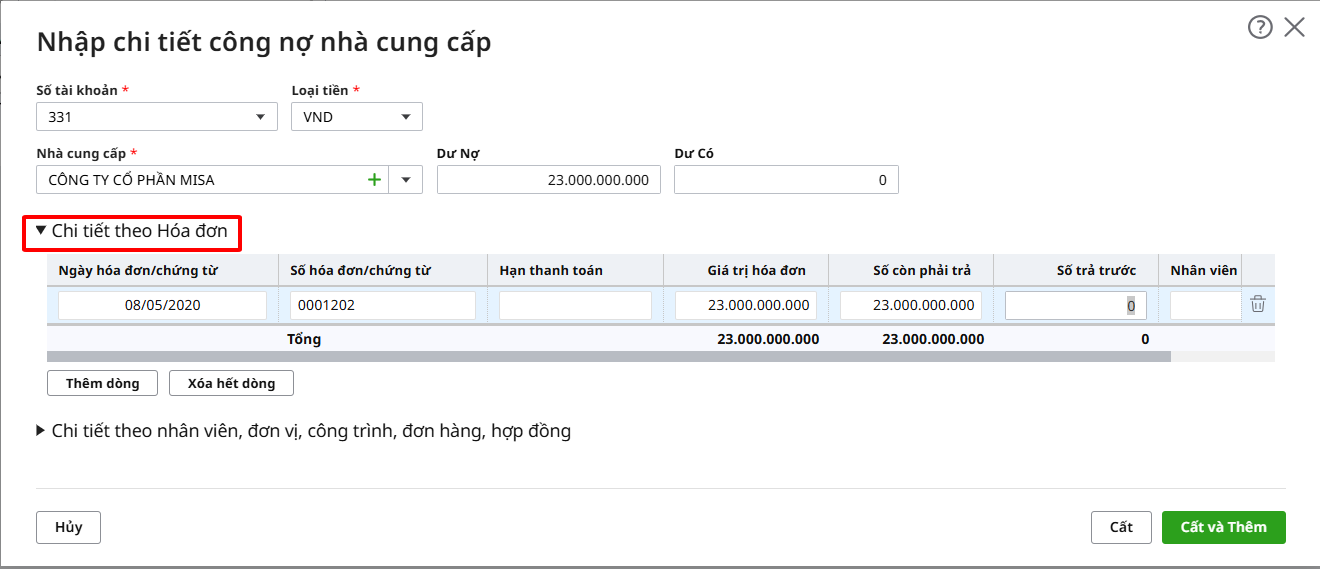Click green plus to add new supplier

pos(375,180)
